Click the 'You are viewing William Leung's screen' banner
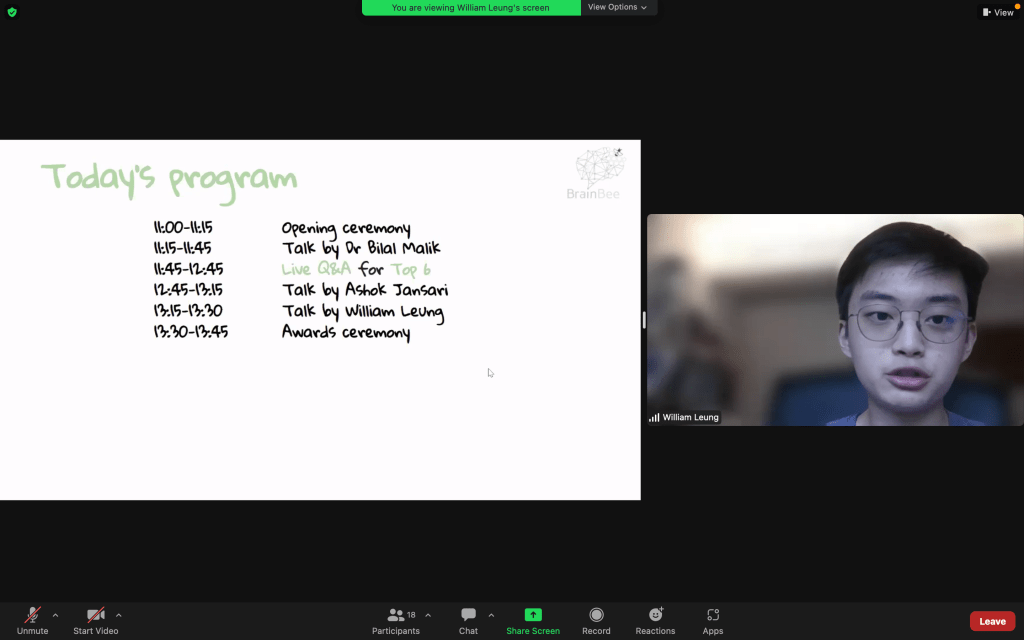 (470, 7)
